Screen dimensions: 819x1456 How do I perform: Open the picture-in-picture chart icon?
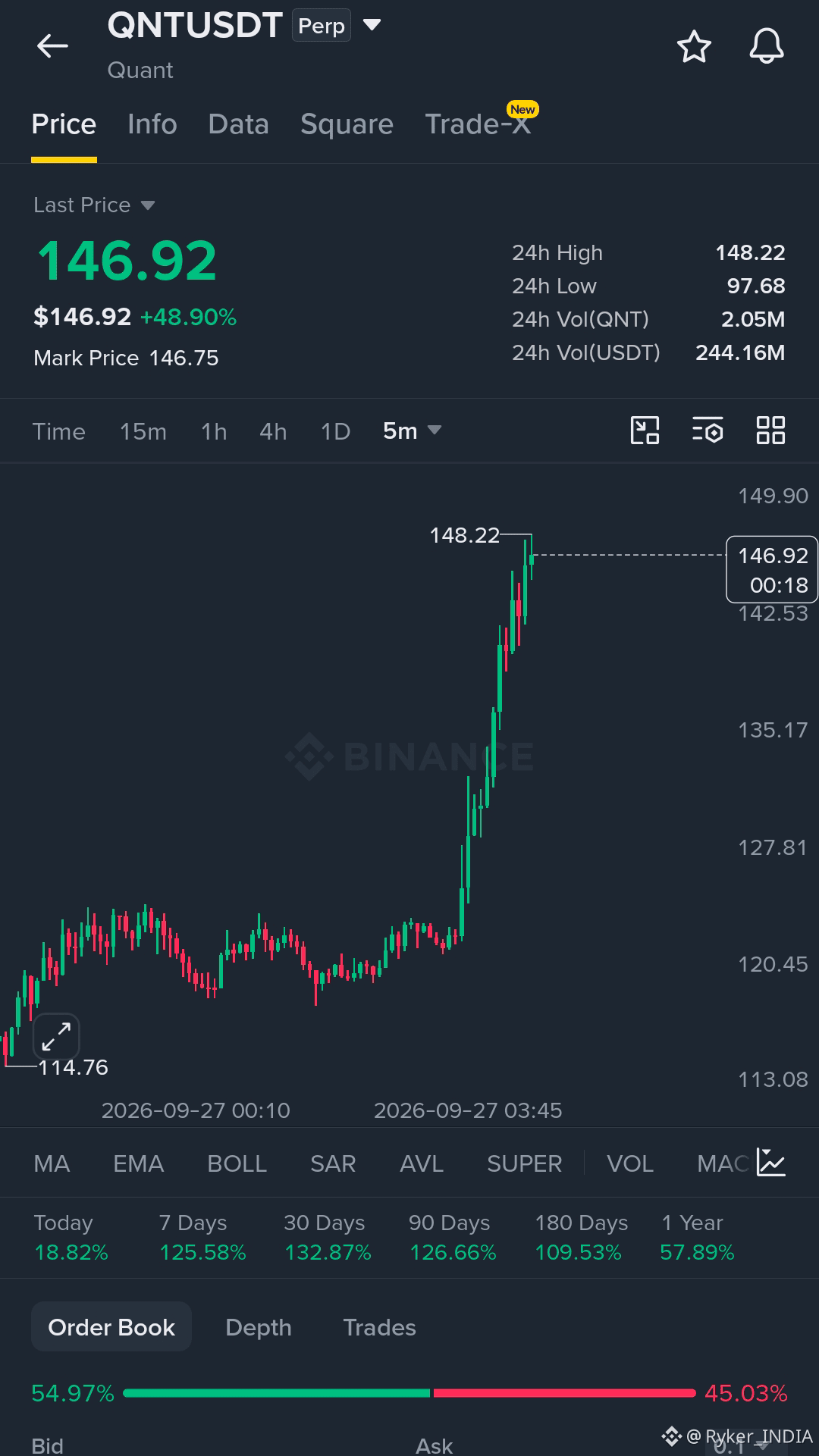pos(645,431)
